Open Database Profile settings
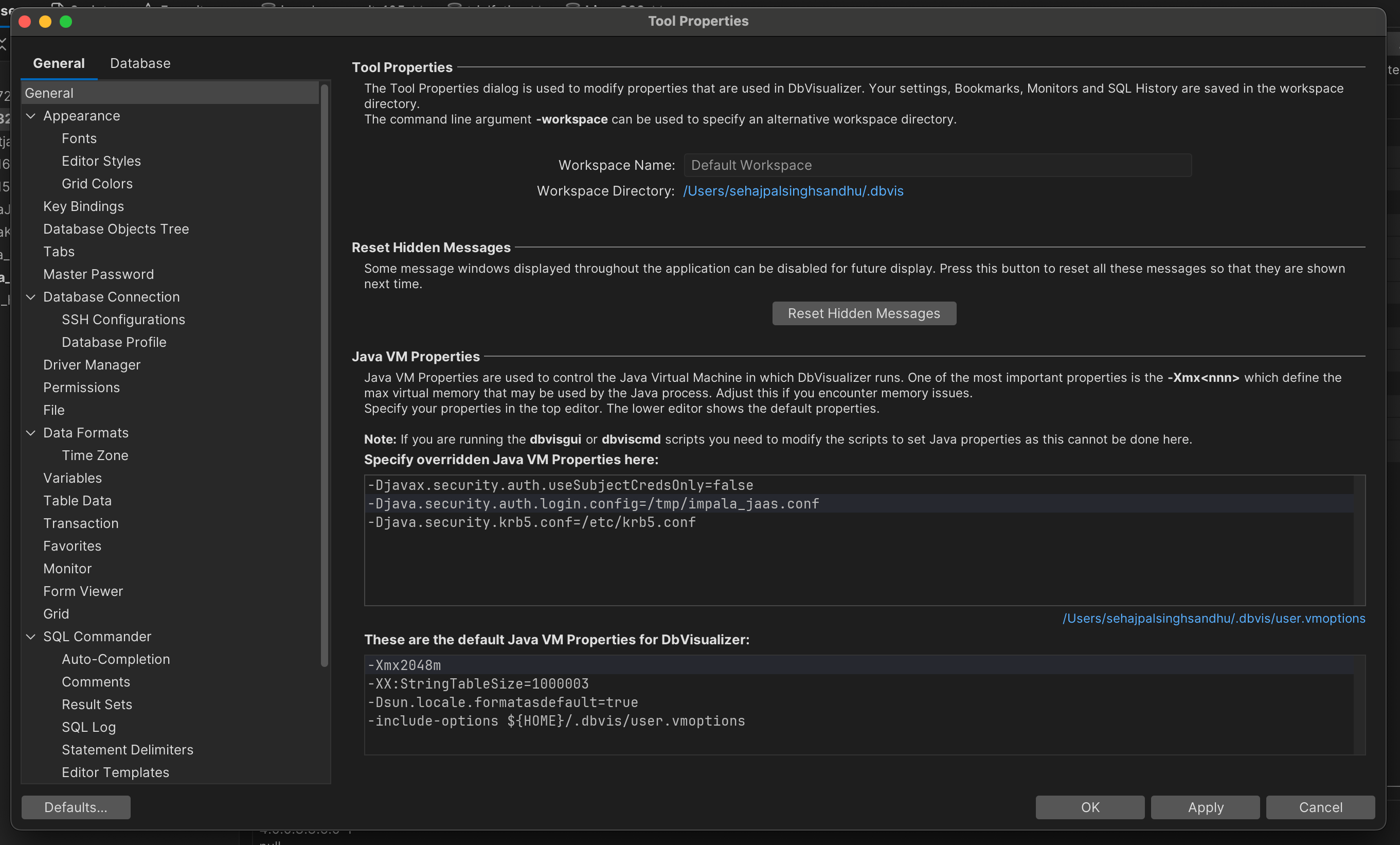1400x845 pixels. coord(114,342)
